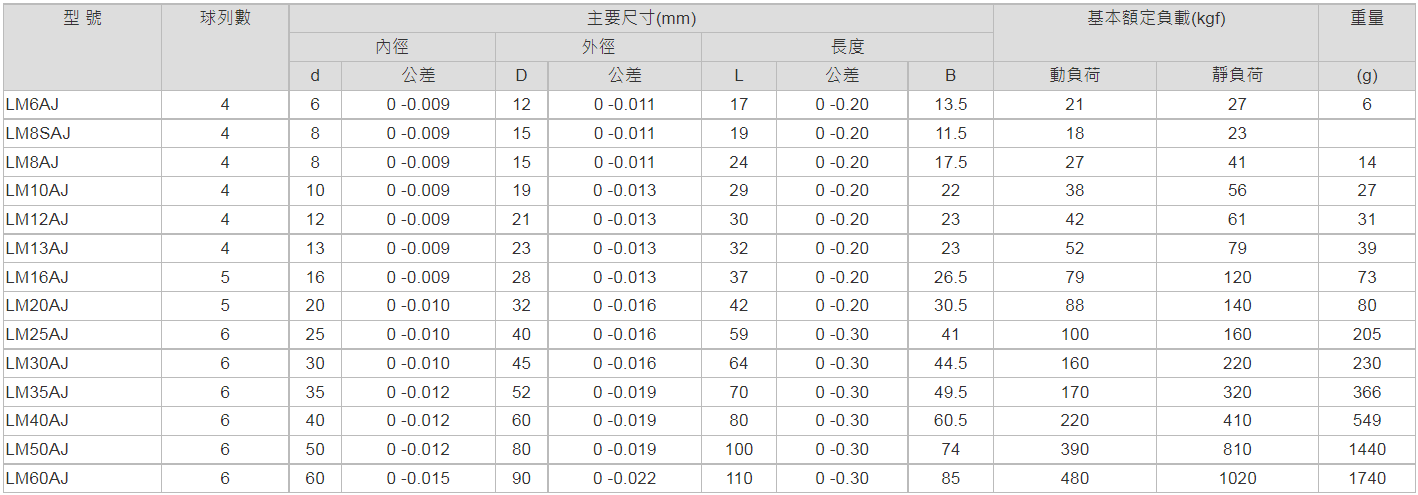Select the 動負荷 column header
The image size is (1418, 495).
coord(1074,75)
